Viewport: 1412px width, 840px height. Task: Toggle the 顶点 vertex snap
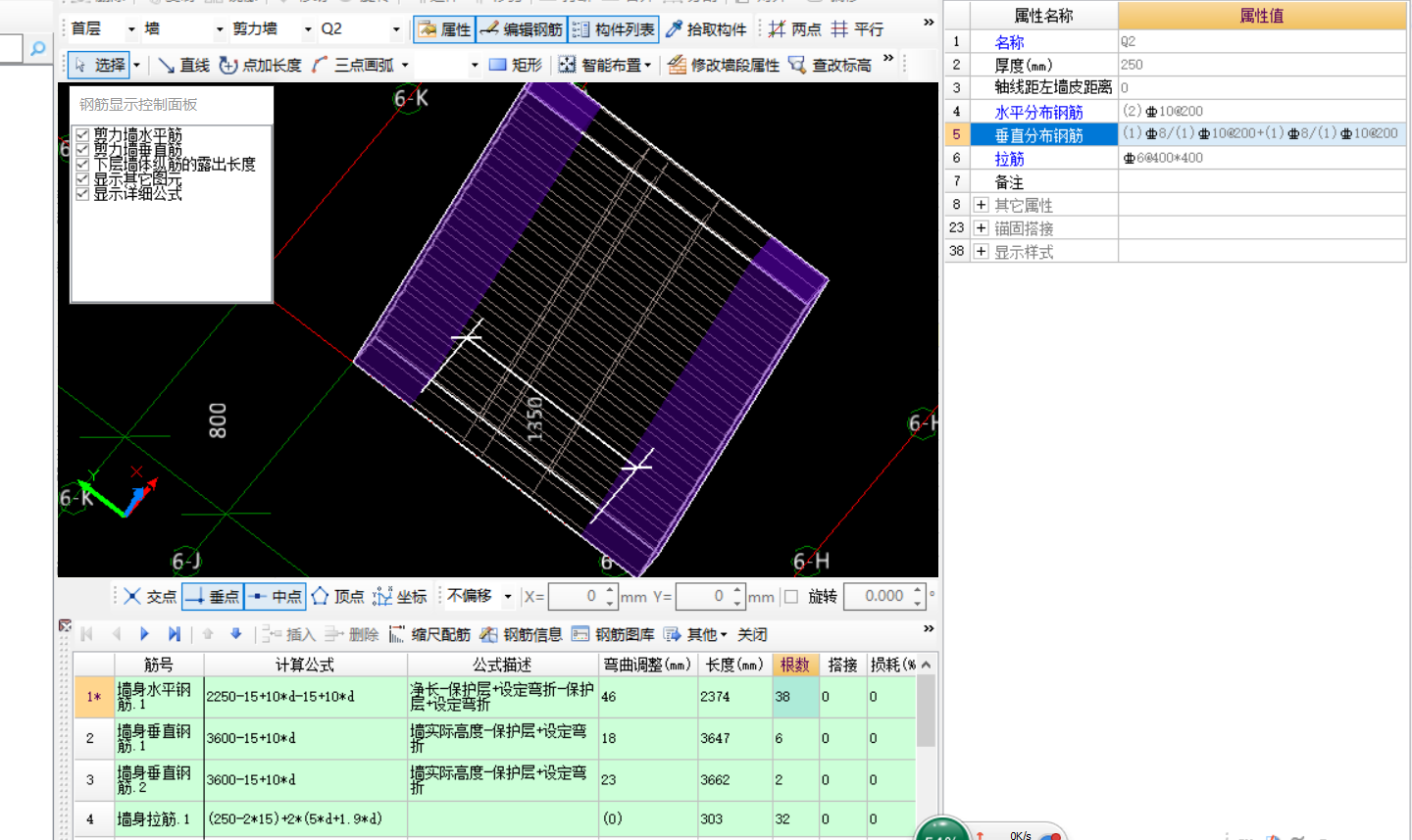click(x=337, y=596)
